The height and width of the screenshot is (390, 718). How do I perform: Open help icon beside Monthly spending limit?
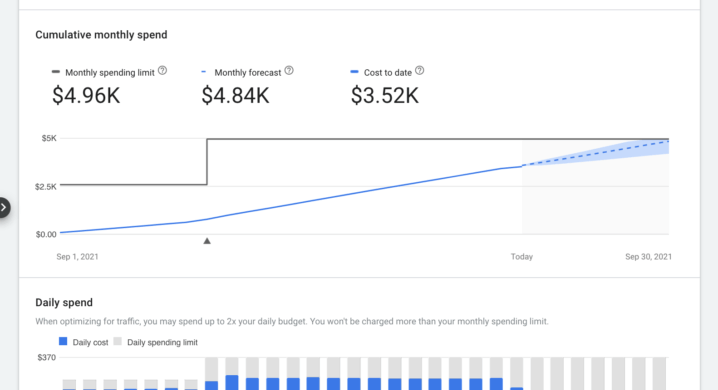[163, 71]
